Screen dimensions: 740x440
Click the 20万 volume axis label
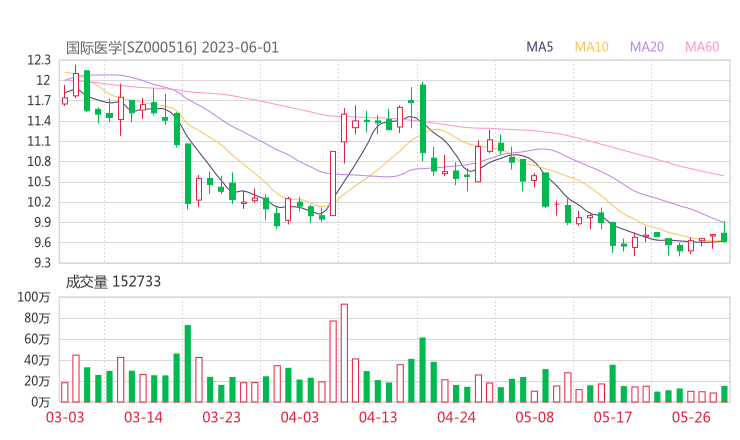(x=37, y=381)
